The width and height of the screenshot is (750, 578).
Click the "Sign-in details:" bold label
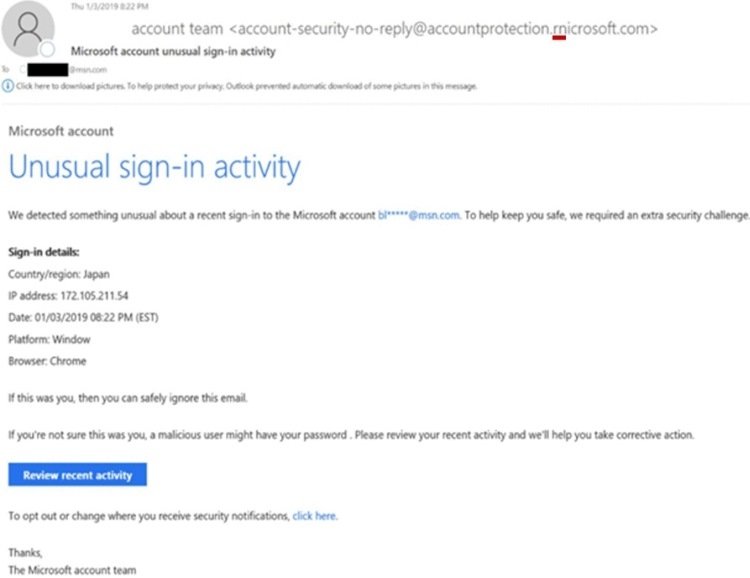pyautogui.click(x=44, y=252)
